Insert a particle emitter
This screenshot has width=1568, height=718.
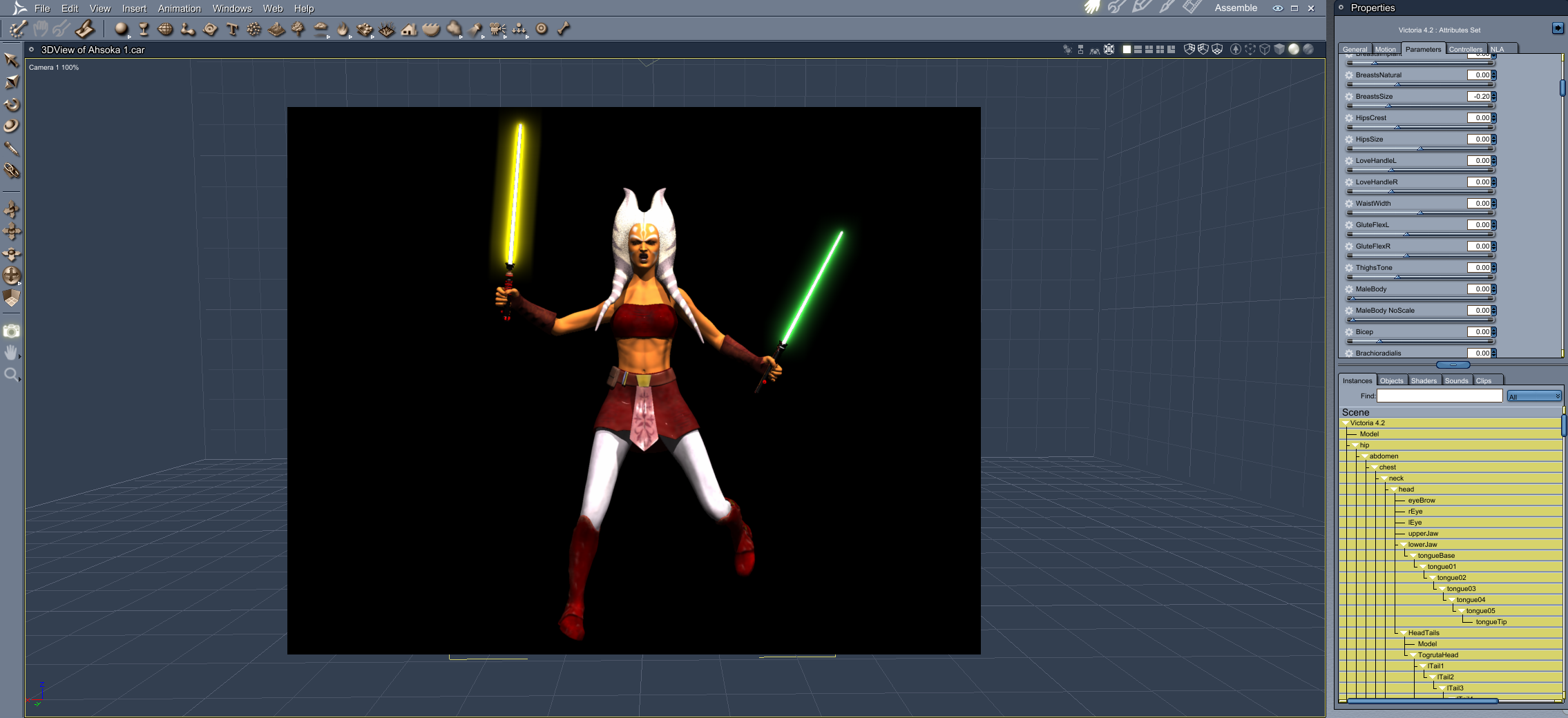254,29
